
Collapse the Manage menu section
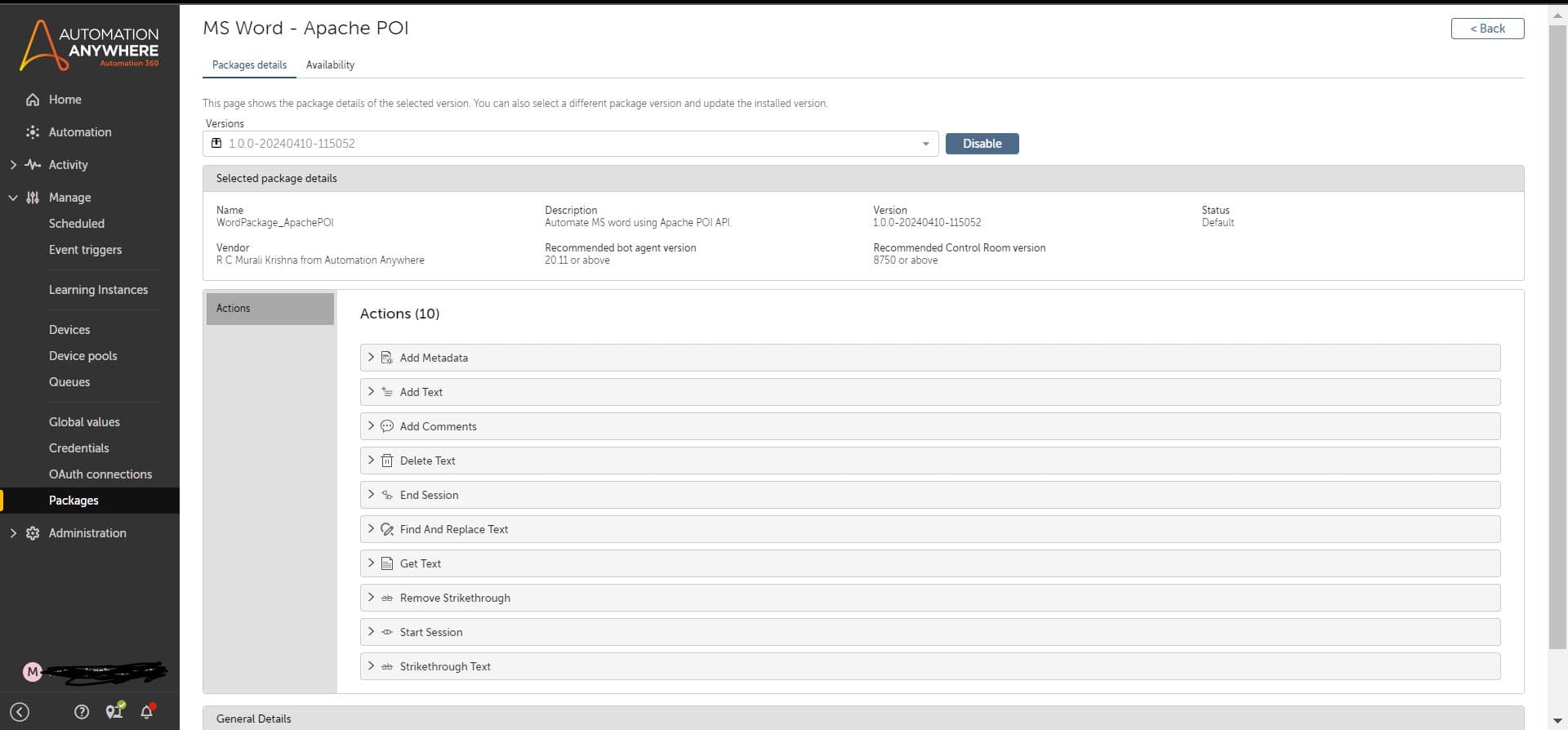pos(13,198)
